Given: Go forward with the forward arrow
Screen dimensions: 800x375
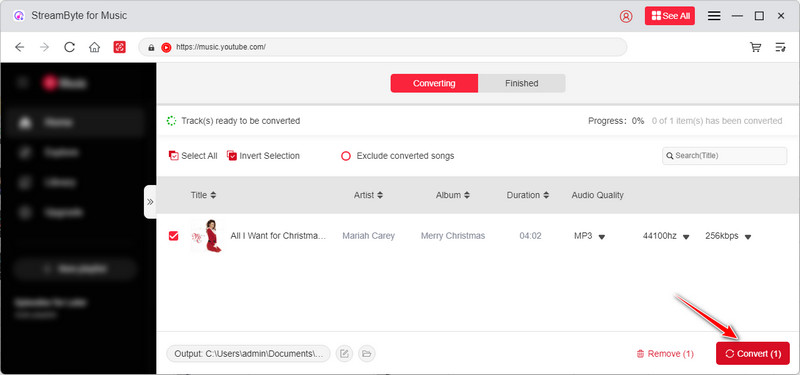Looking at the screenshot, I should tap(44, 47).
